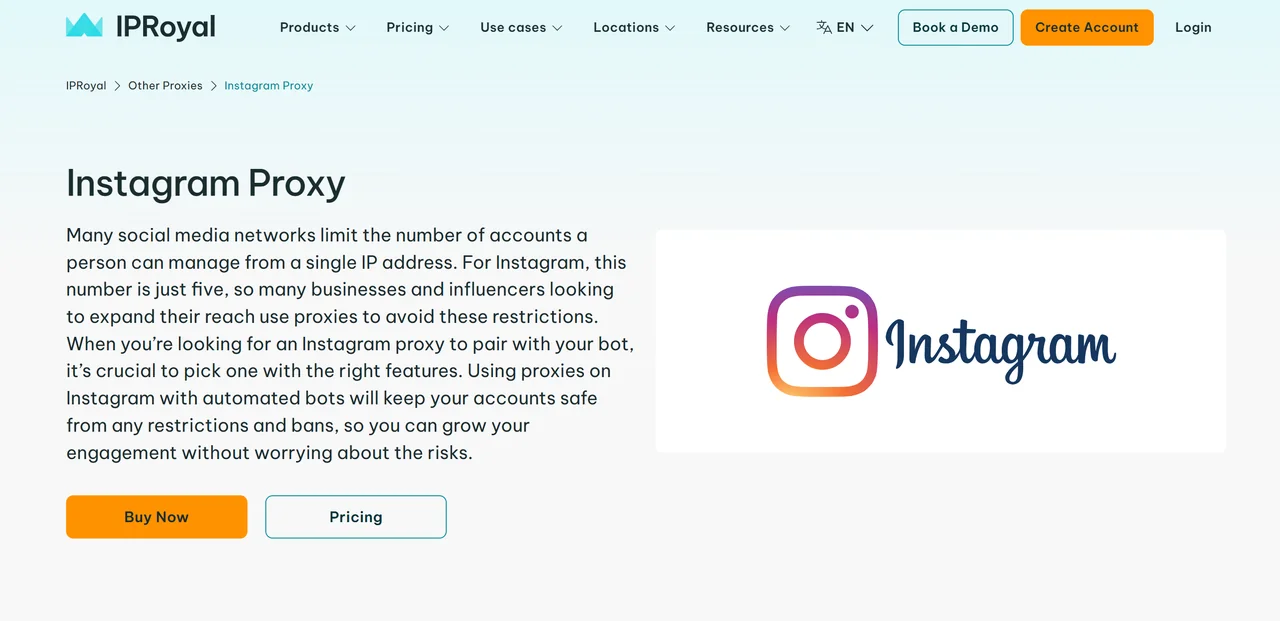The image size is (1280, 621).
Task: Click the Book a Demo button
Action: [955, 27]
